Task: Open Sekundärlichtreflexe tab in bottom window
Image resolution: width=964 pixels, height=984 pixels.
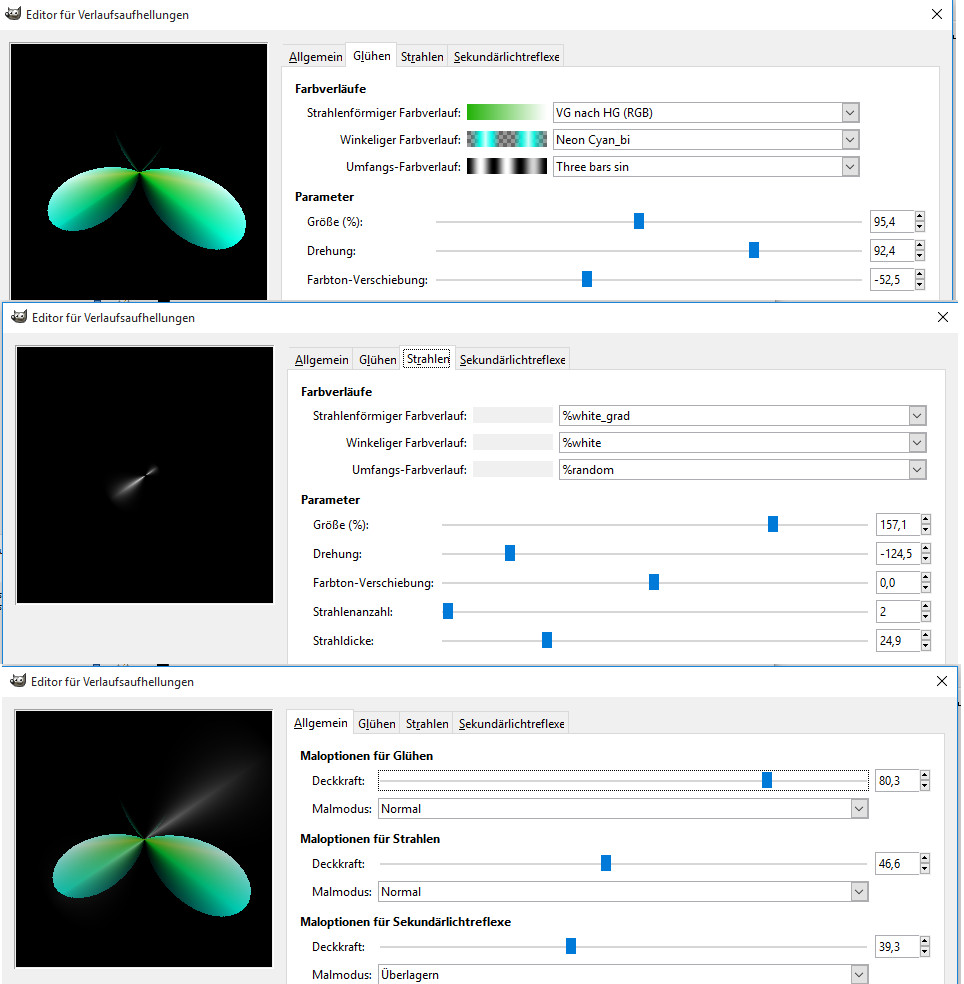Action: (x=511, y=724)
